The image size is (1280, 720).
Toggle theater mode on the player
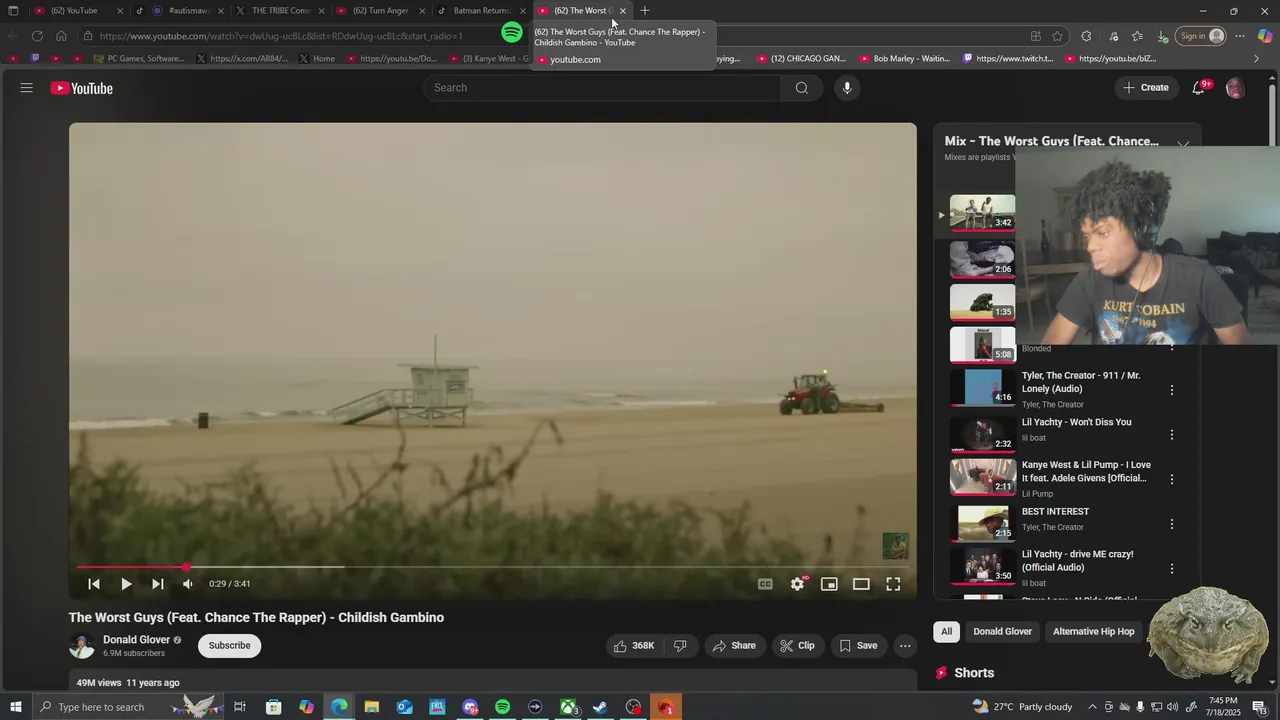(x=861, y=584)
